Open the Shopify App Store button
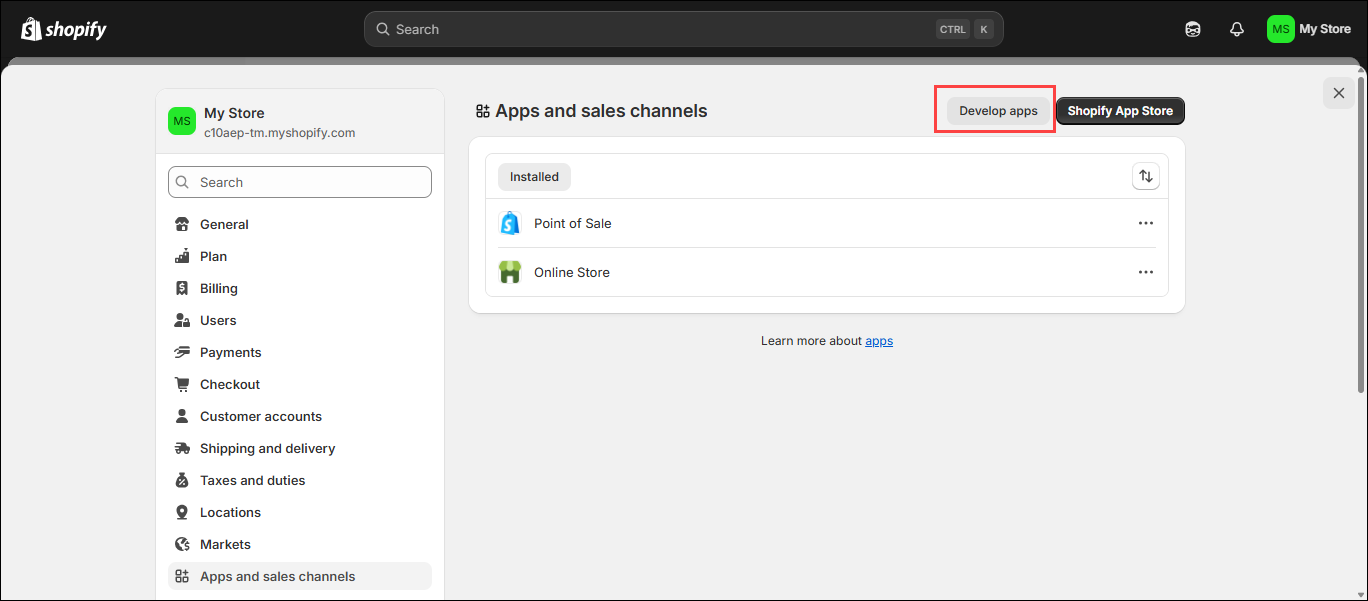Image resolution: width=1368 pixels, height=601 pixels. (1119, 111)
